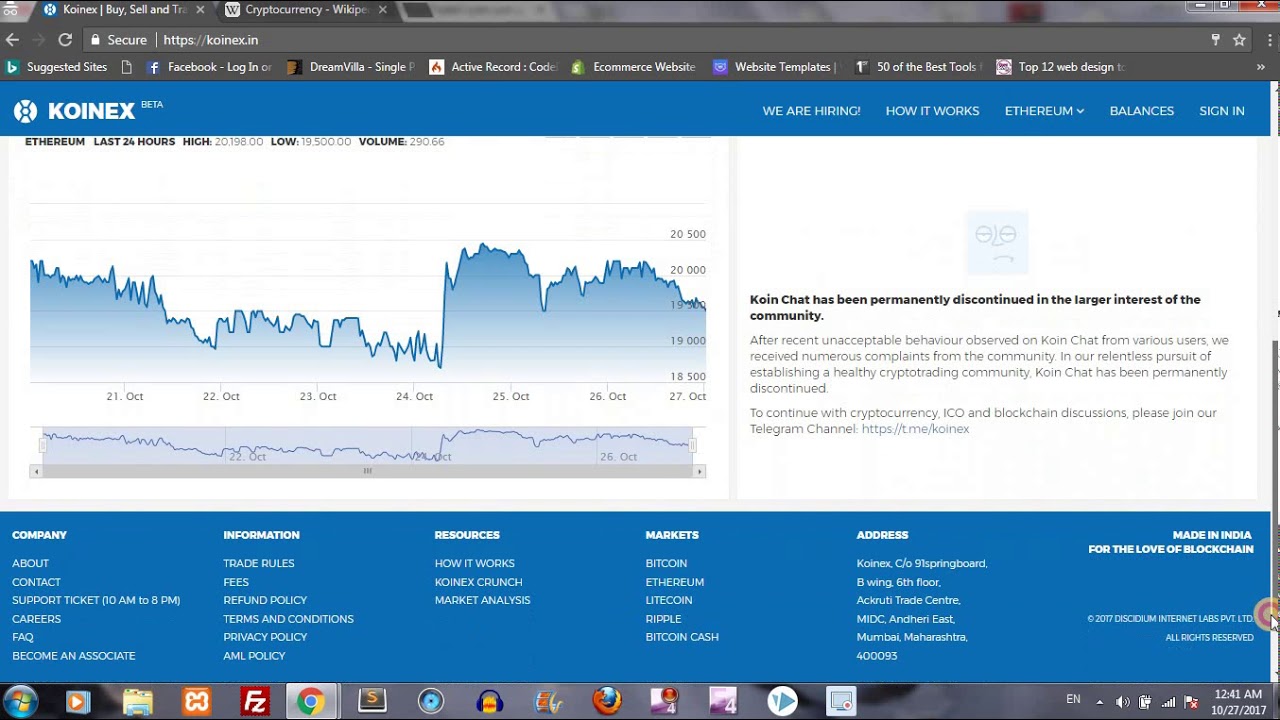Show more bookmarks chevron
Viewport: 1280px width, 720px height.
[1261, 67]
